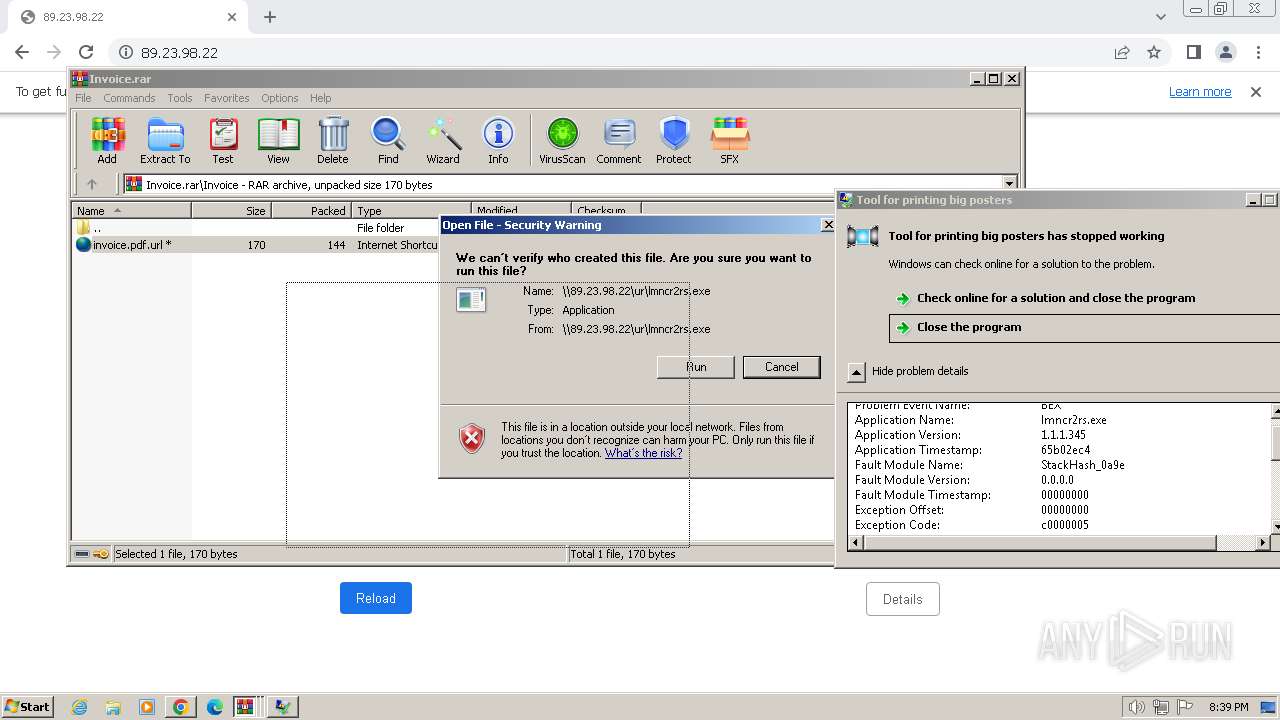This screenshot has width=1280, height=720.
Task: Sort by Name column header
Action: tap(131, 210)
